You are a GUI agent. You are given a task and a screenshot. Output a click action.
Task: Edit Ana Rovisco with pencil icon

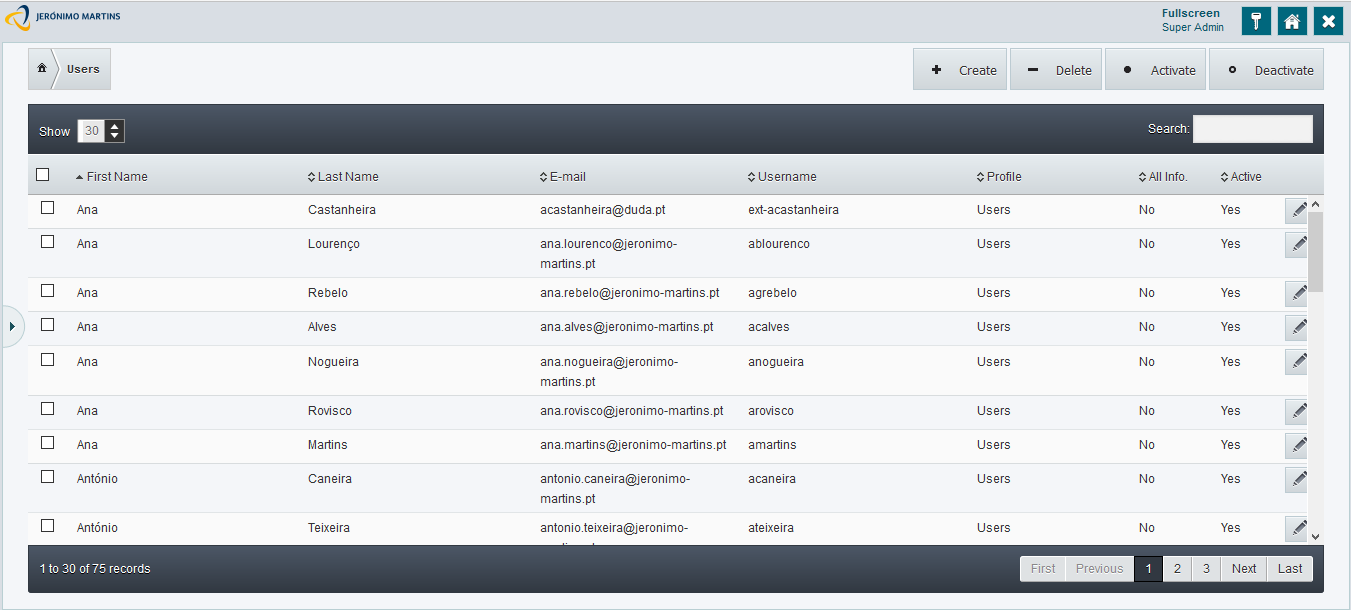click(x=1297, y=411)
